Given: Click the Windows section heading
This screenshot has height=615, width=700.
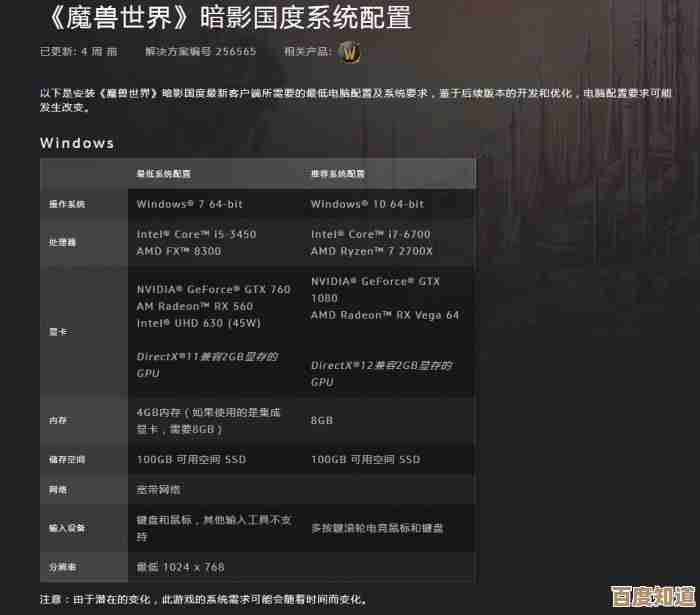Looking at the screenshot, I should pos(77,143).
